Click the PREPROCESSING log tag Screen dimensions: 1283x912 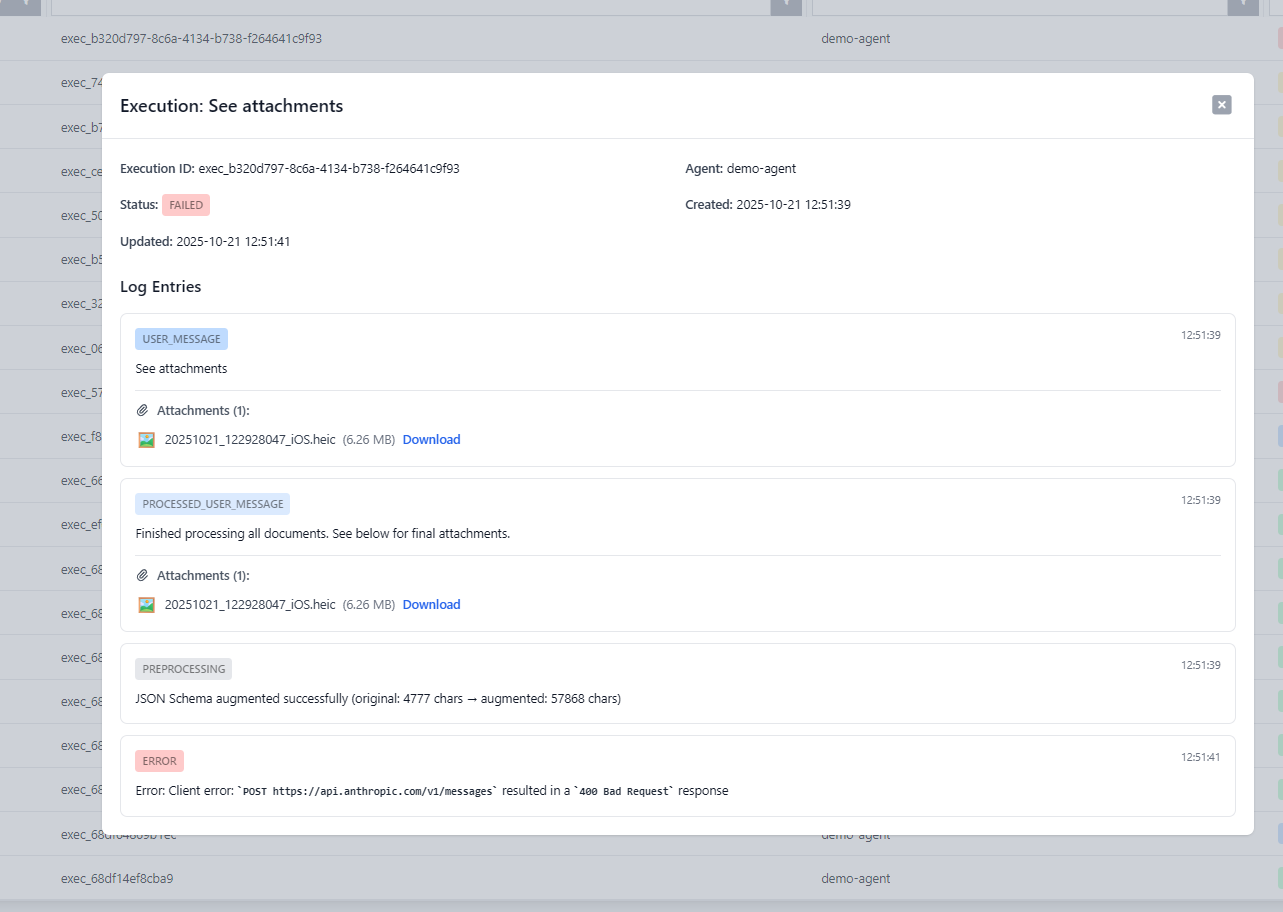[183, 669]
